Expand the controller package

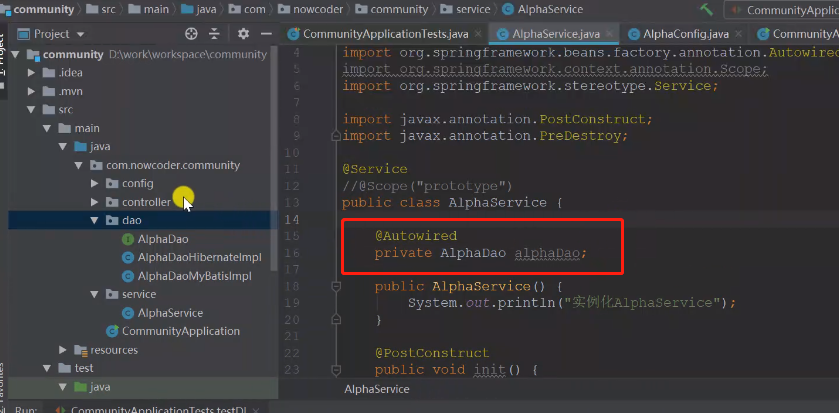click(x=95, y=202)
